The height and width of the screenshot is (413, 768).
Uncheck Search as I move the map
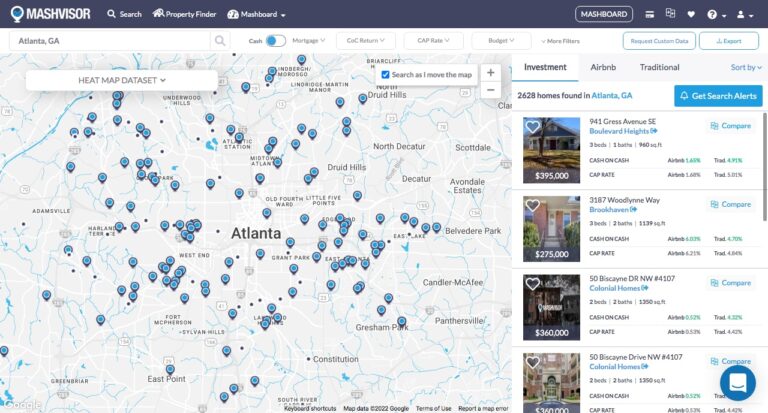pyautogui.click(x=386, y=75)
